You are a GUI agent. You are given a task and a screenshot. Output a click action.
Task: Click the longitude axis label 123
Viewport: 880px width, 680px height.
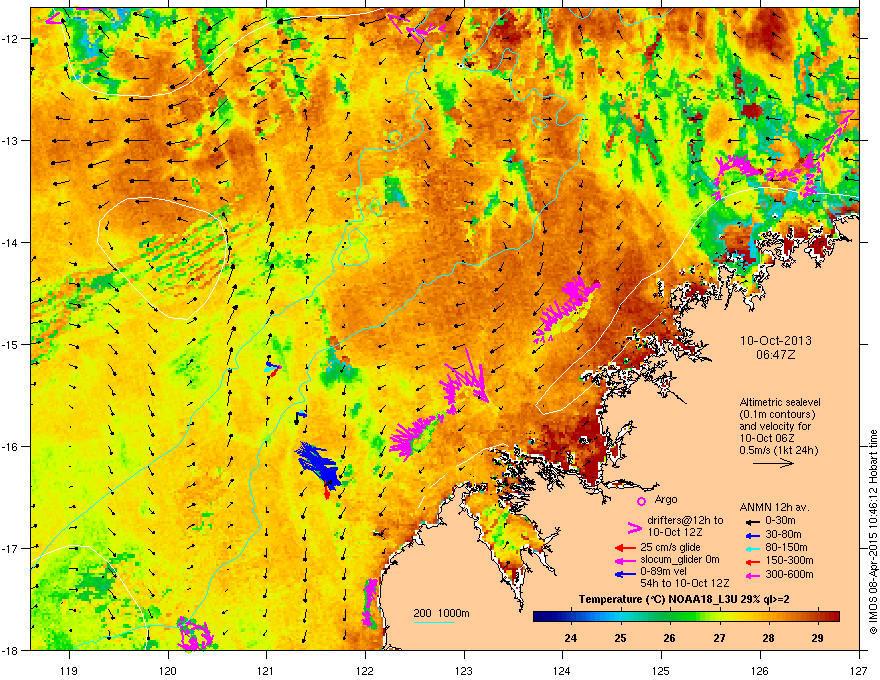pyautogui.click(x=464, y=670)
